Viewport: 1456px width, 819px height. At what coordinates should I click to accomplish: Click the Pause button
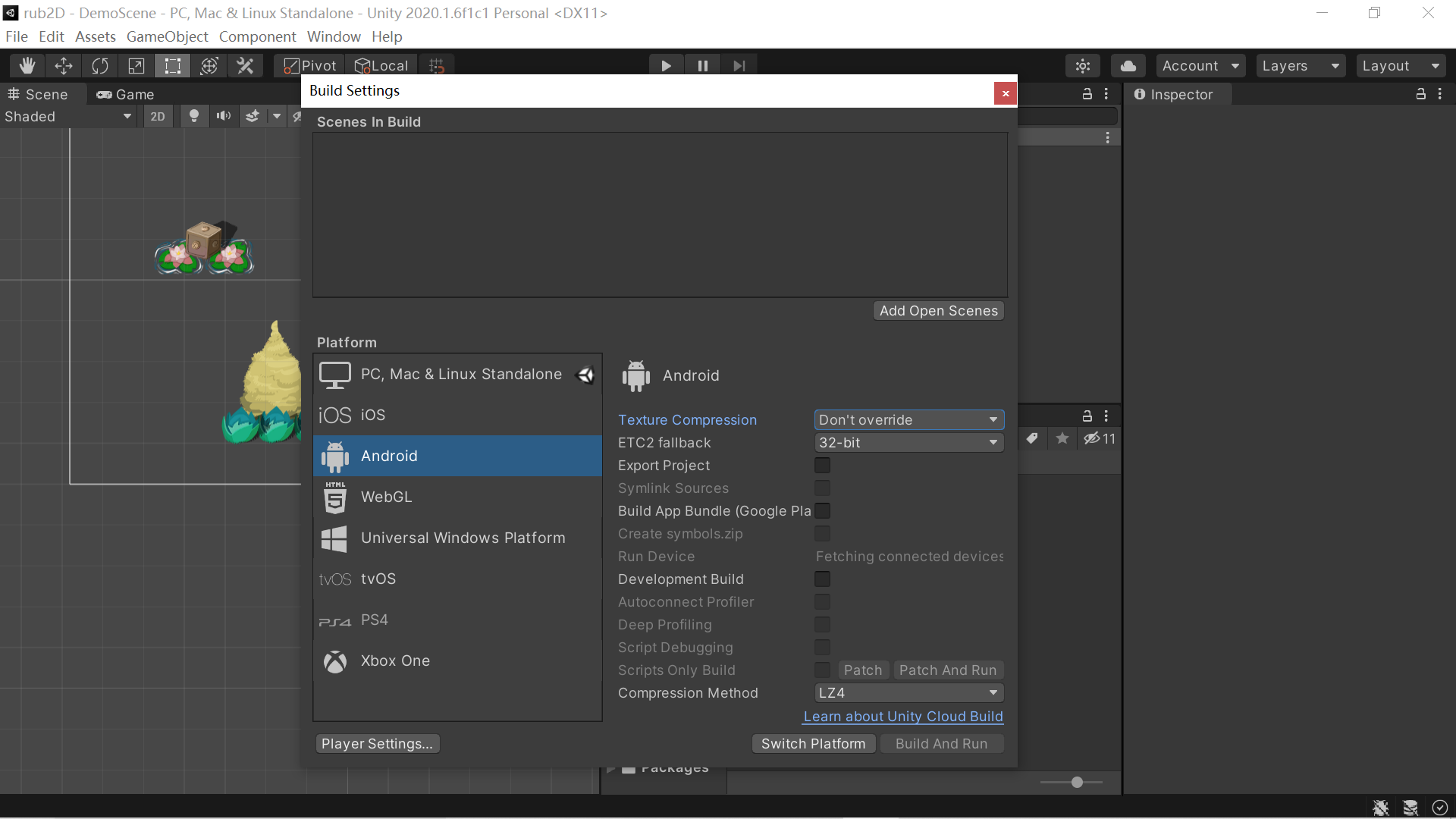tap(703, 66)
